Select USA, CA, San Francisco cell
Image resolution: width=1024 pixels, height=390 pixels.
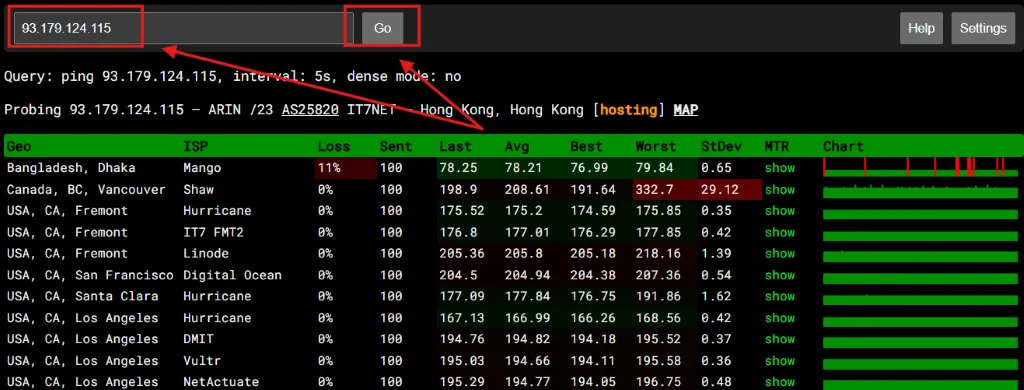(90, 275)
